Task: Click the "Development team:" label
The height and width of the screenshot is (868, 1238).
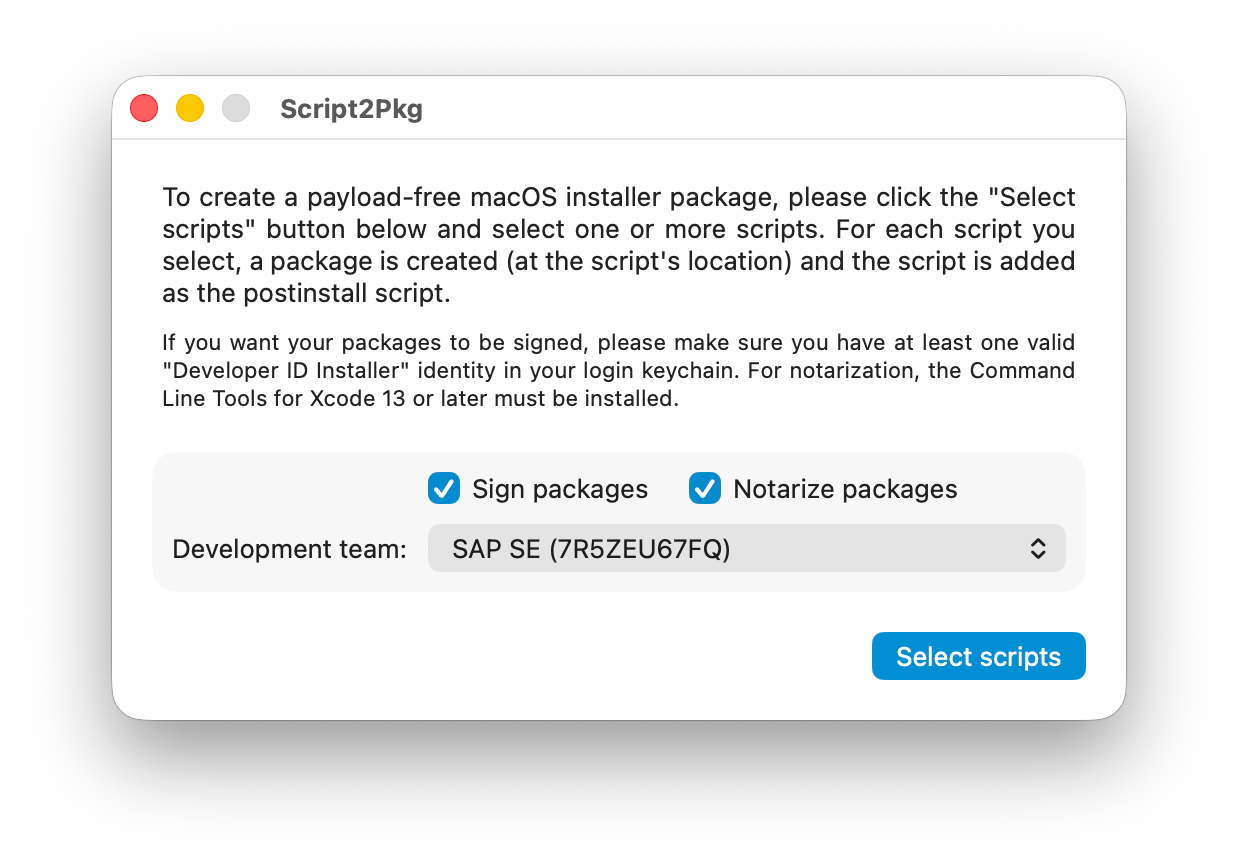Action: pyautogui.click(x=289, y=549)
